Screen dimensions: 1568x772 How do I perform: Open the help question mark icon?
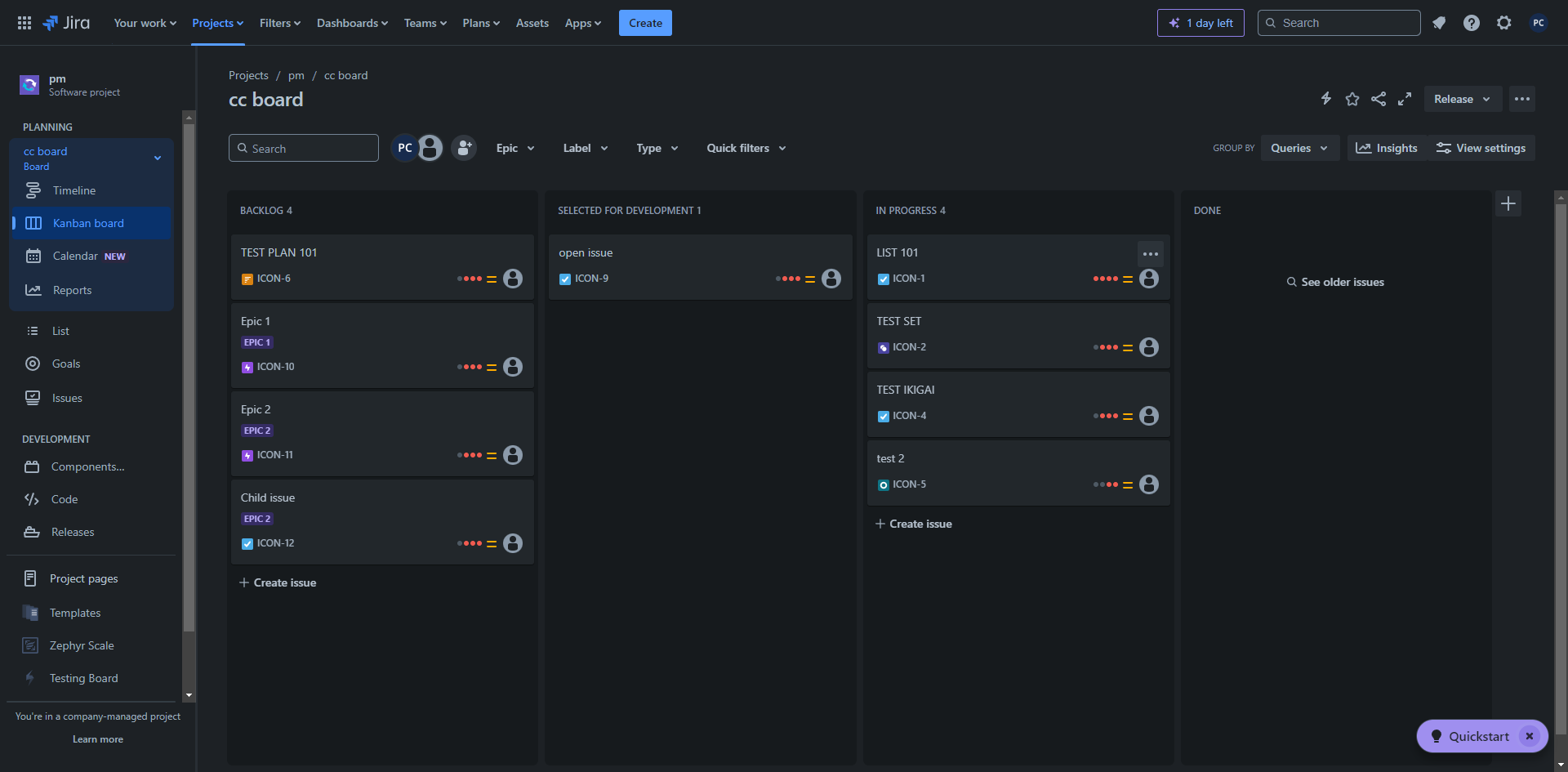(1472, 23)
